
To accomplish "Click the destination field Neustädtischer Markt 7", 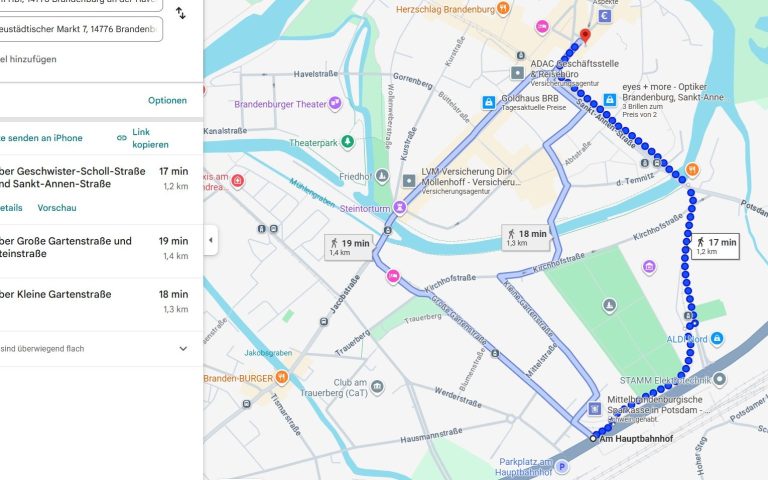I will point(80,29).
